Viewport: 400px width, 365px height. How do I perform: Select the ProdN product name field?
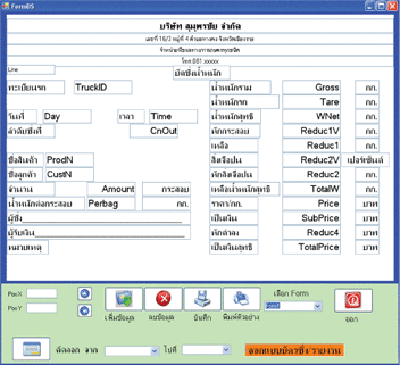click(x=69, y=160)
